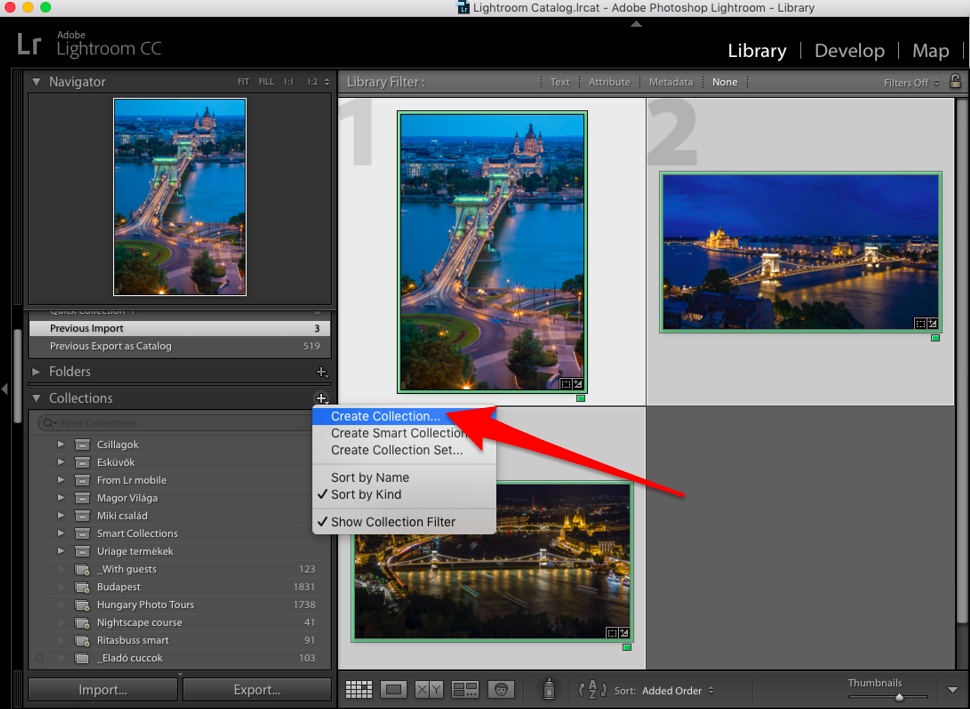
Task: Open the Sort Added Order dropdown
Action: click(678, 690)
